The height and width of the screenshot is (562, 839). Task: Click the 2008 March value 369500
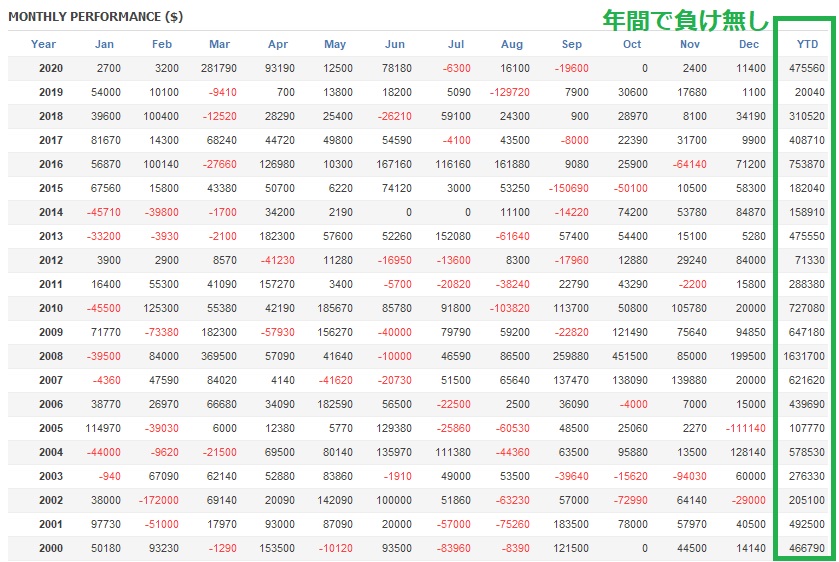click(219, 356)
